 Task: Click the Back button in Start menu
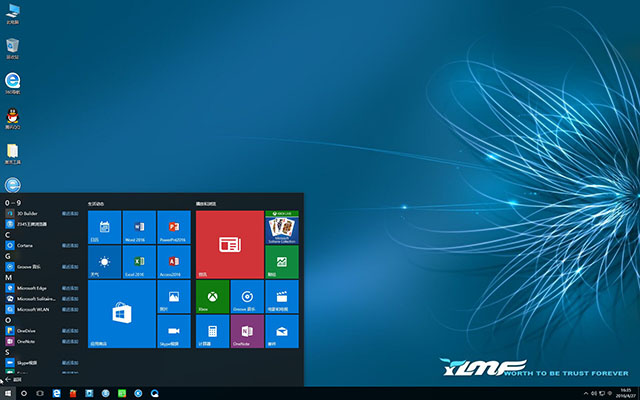12,380
